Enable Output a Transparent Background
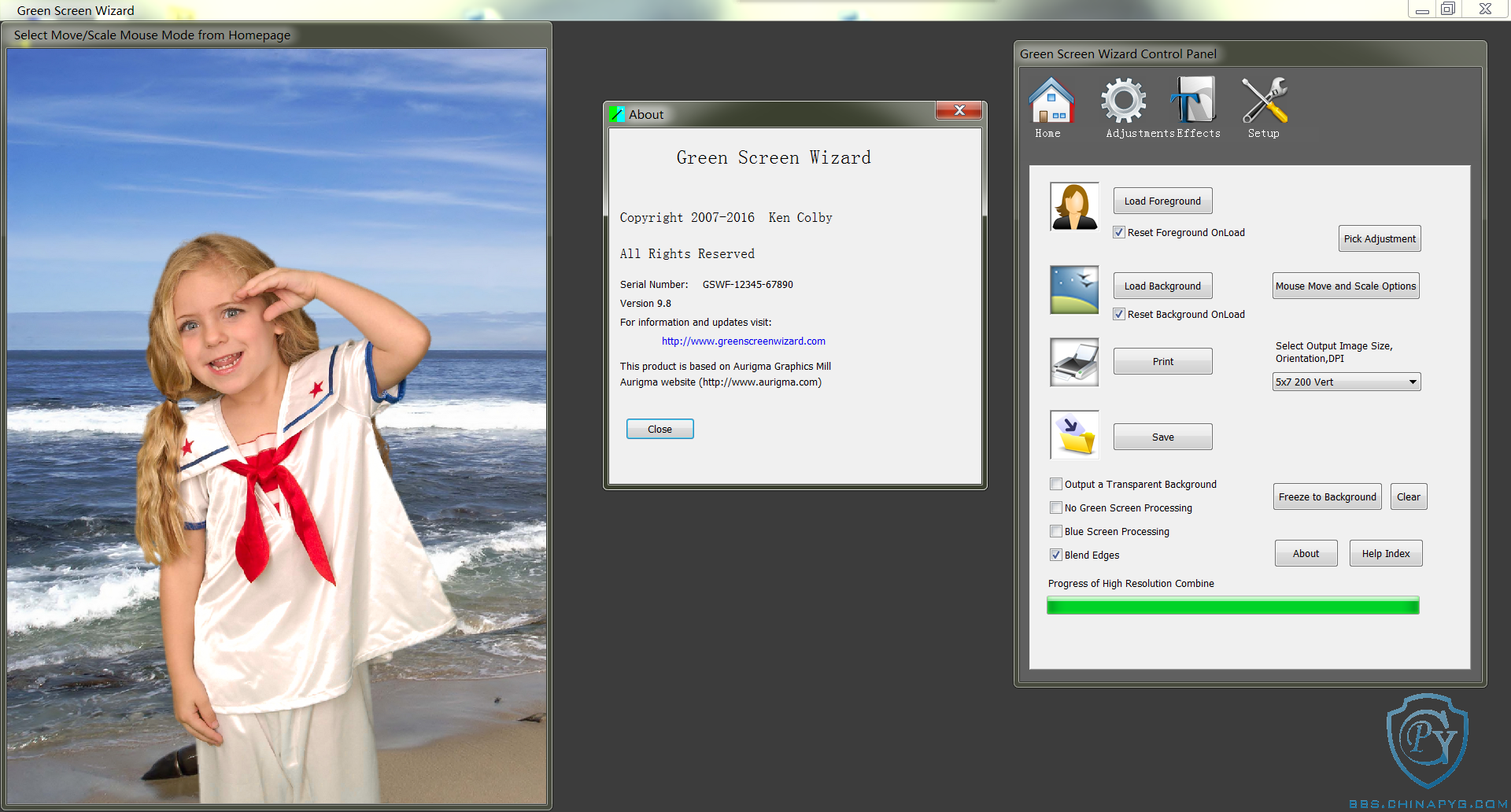The image size is (1511, 812). (1056, 484)
